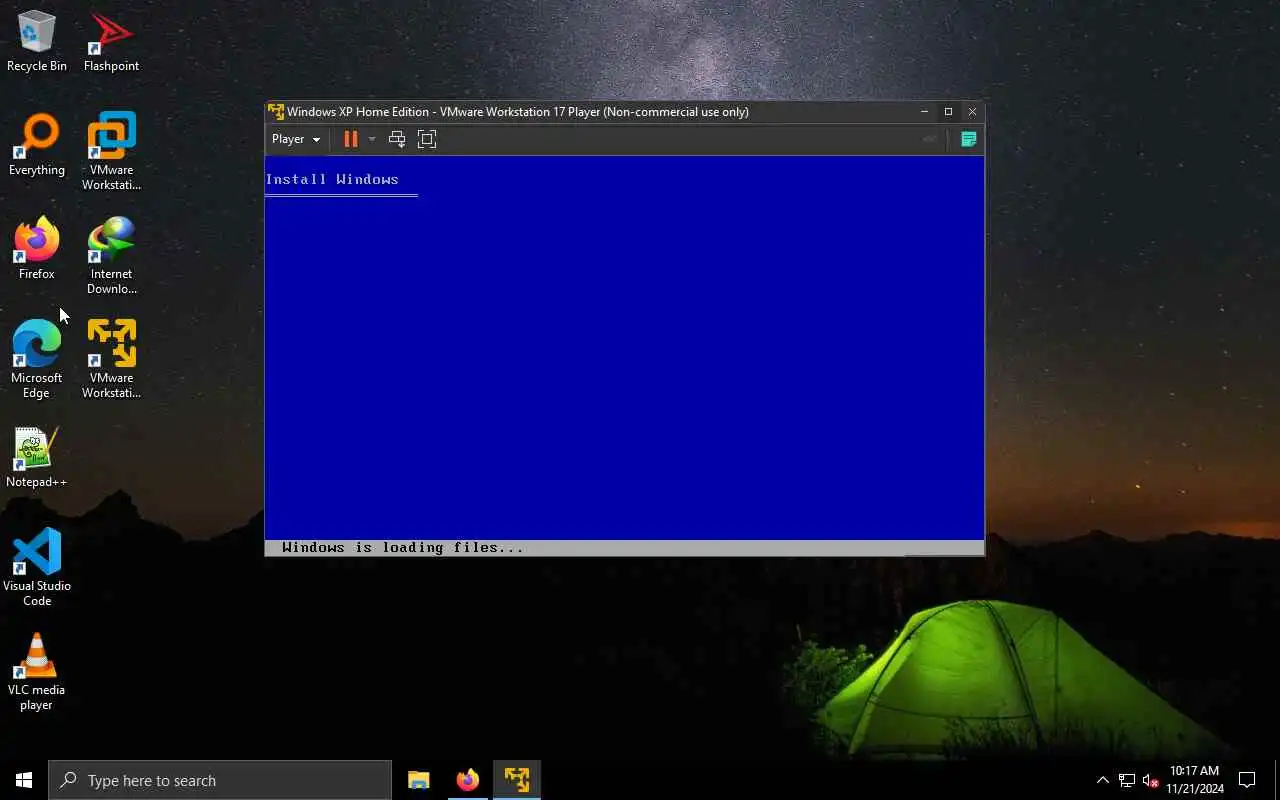
Task: Click the 'Install Windows' heading text
Action: pos(332,180)
